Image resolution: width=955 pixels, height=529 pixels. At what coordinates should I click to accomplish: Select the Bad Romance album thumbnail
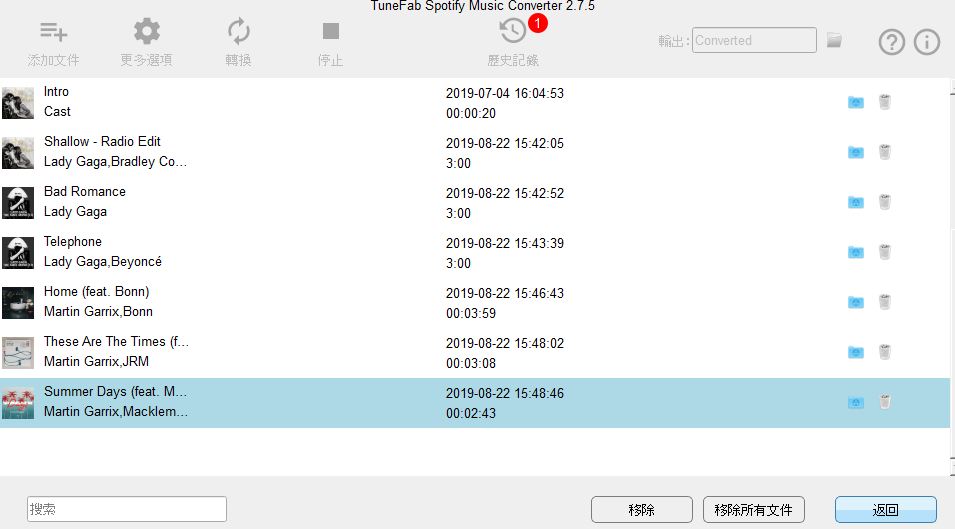point(18,202)
